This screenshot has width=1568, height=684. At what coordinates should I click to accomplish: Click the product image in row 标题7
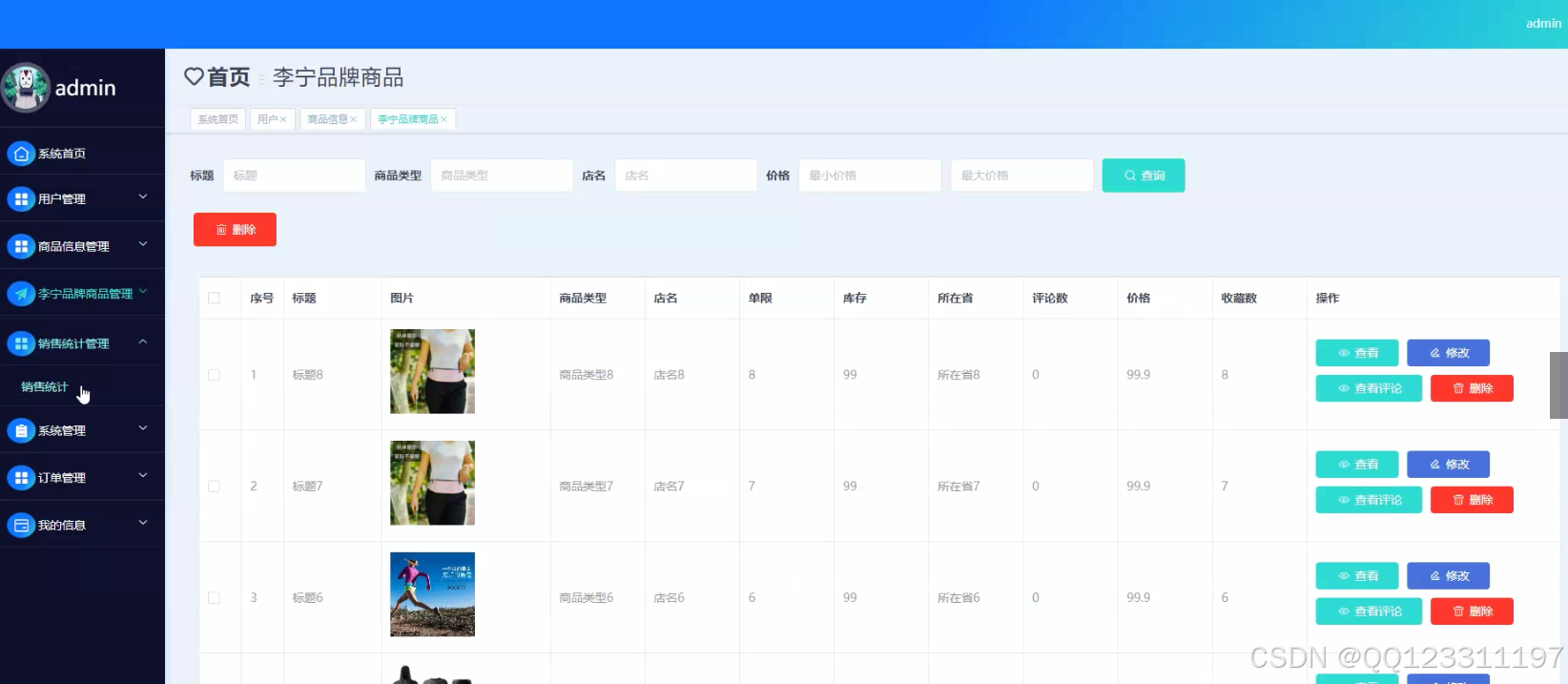432,483
